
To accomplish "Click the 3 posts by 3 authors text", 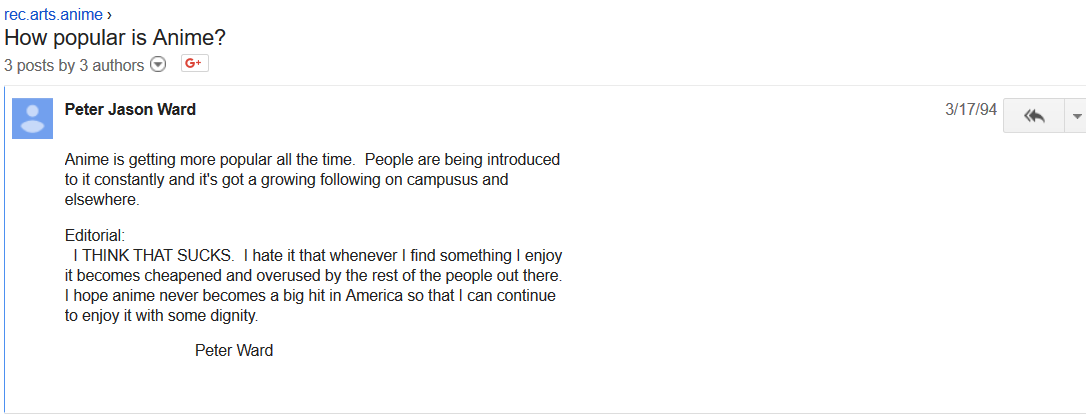I will 74,66.
